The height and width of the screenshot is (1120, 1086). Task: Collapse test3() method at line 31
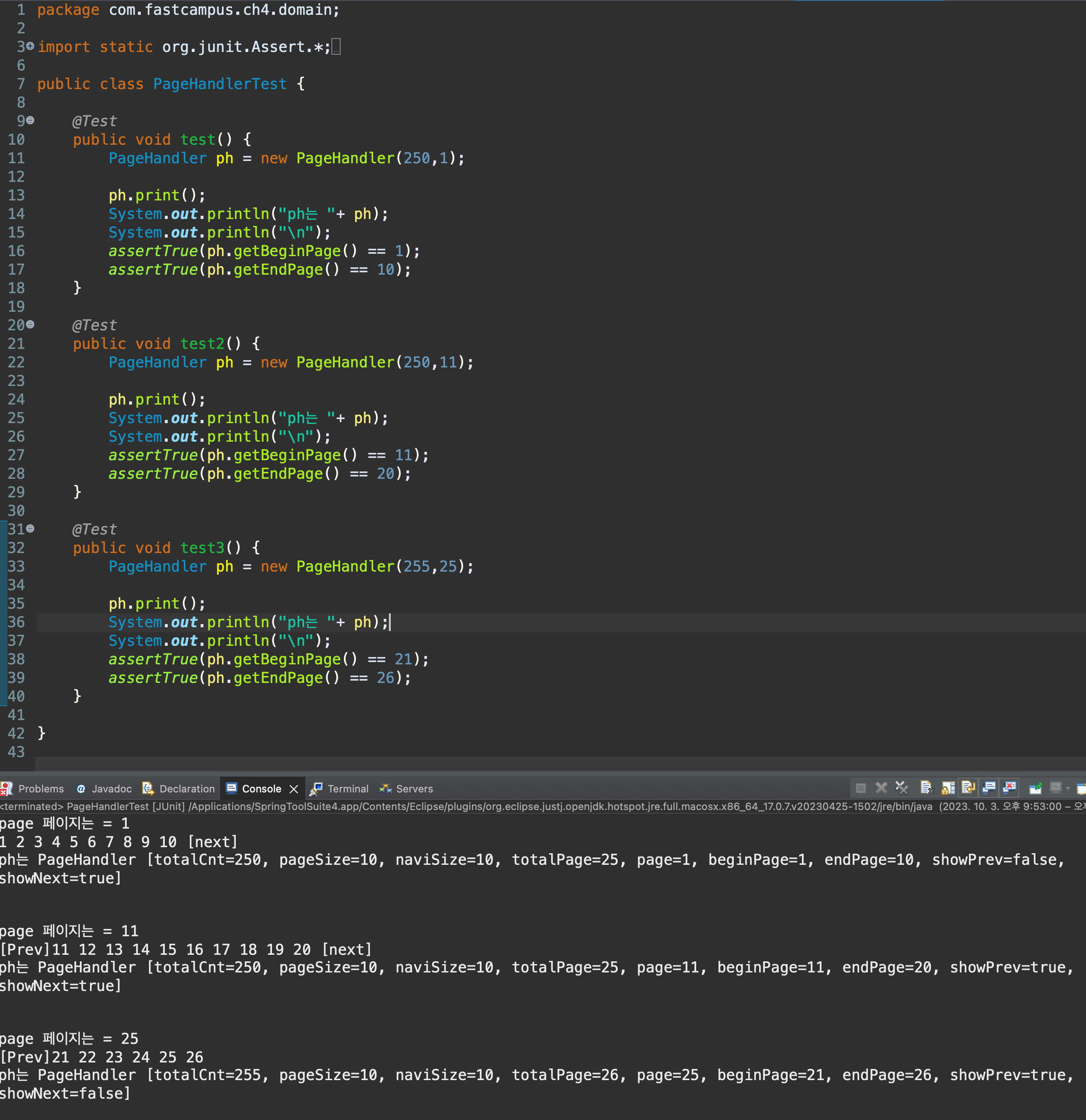[x=30, y=528]
